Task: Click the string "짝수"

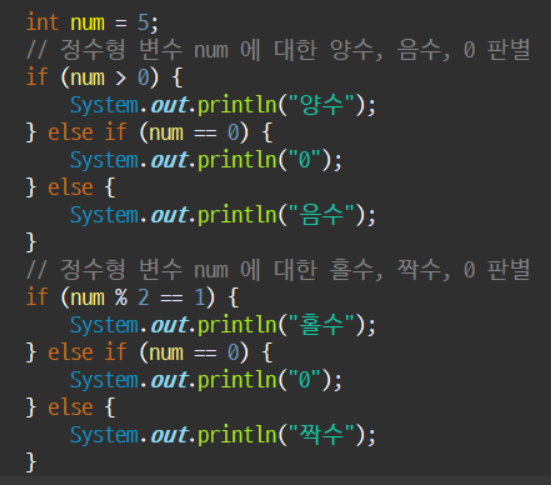Action: pyautogui.click(x=322, y=435)
